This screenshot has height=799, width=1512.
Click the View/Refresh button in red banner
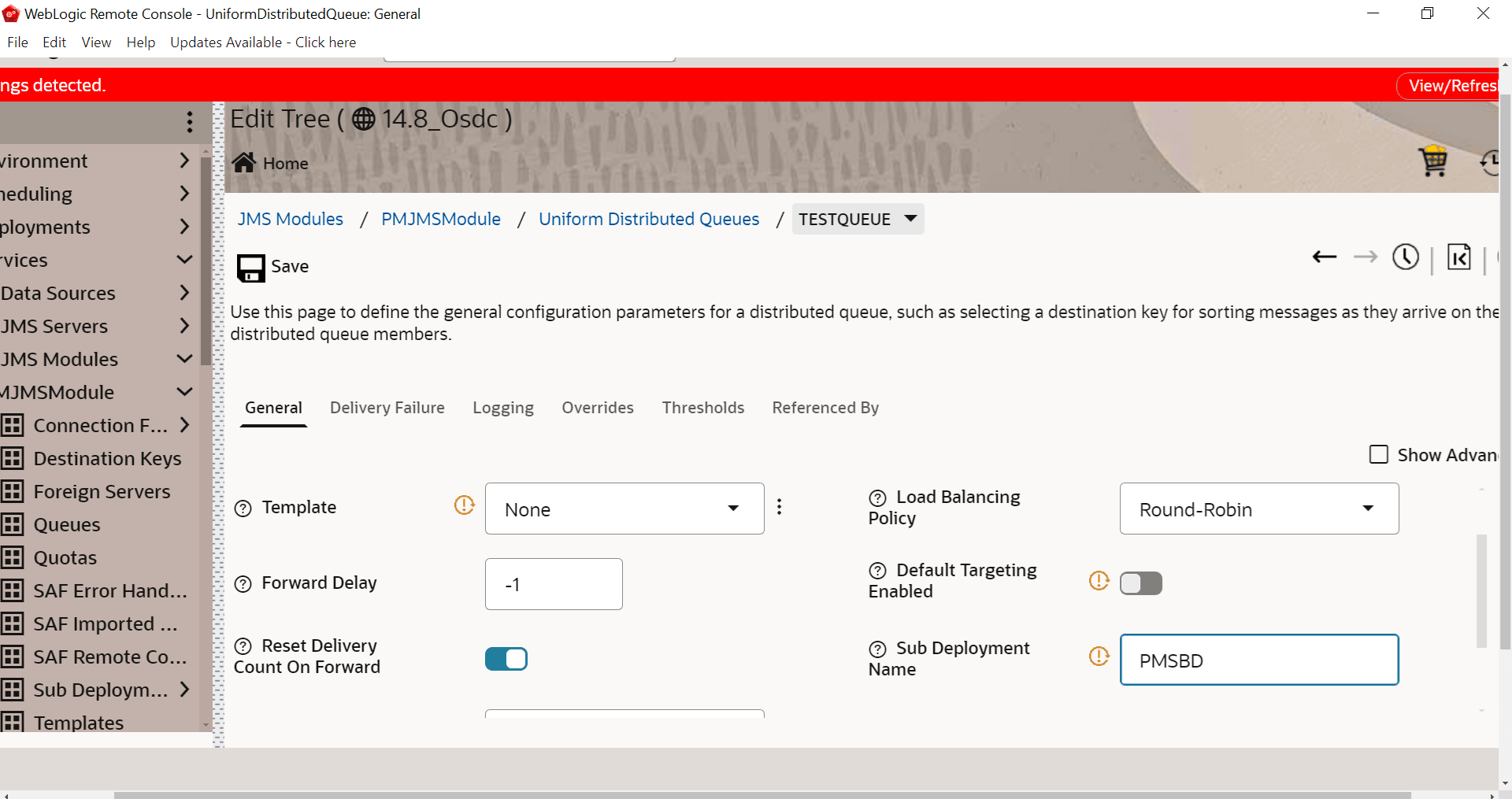click(x=1447, y=86)
